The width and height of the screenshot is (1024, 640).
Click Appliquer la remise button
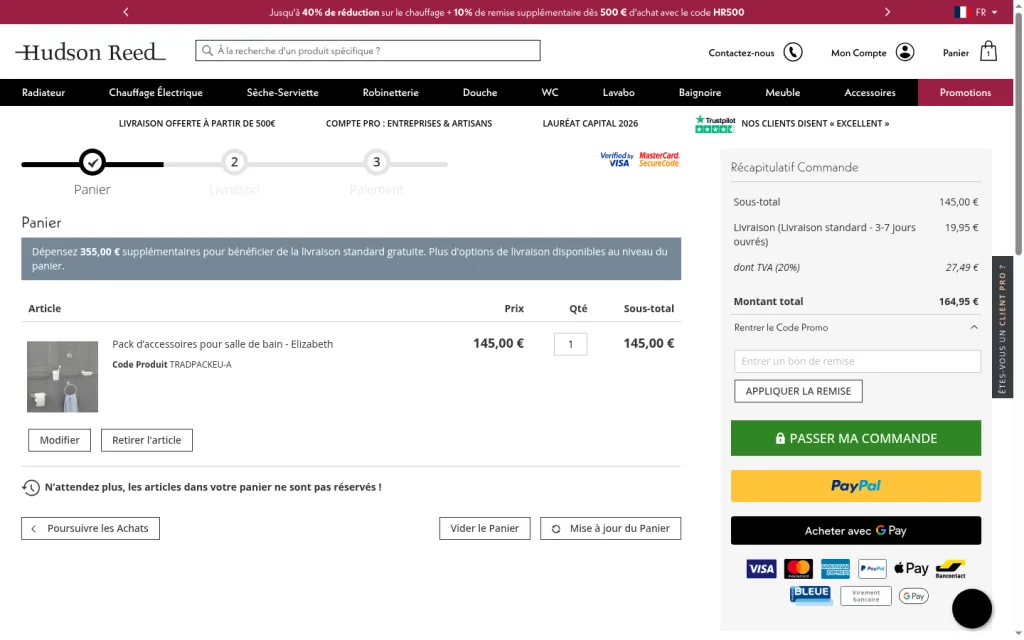click(798, 391)
